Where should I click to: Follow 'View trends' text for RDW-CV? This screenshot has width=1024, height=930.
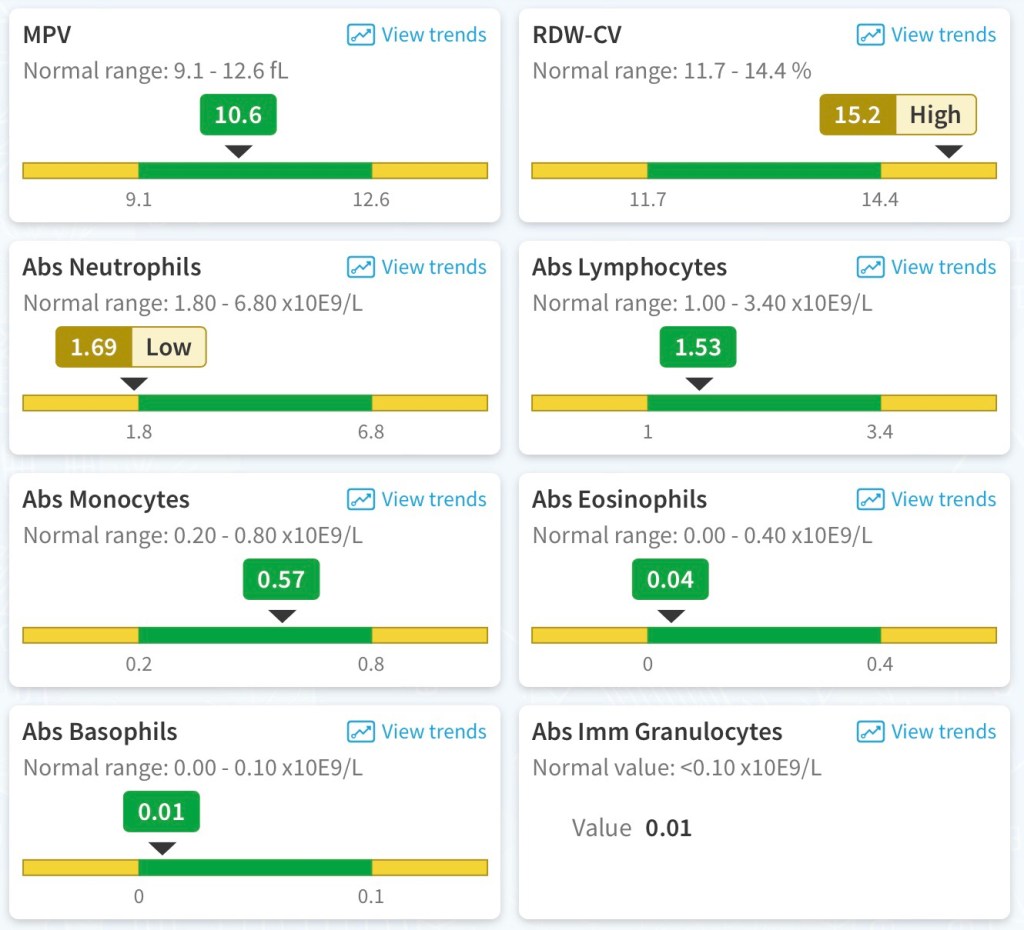[x=943, y=35]
